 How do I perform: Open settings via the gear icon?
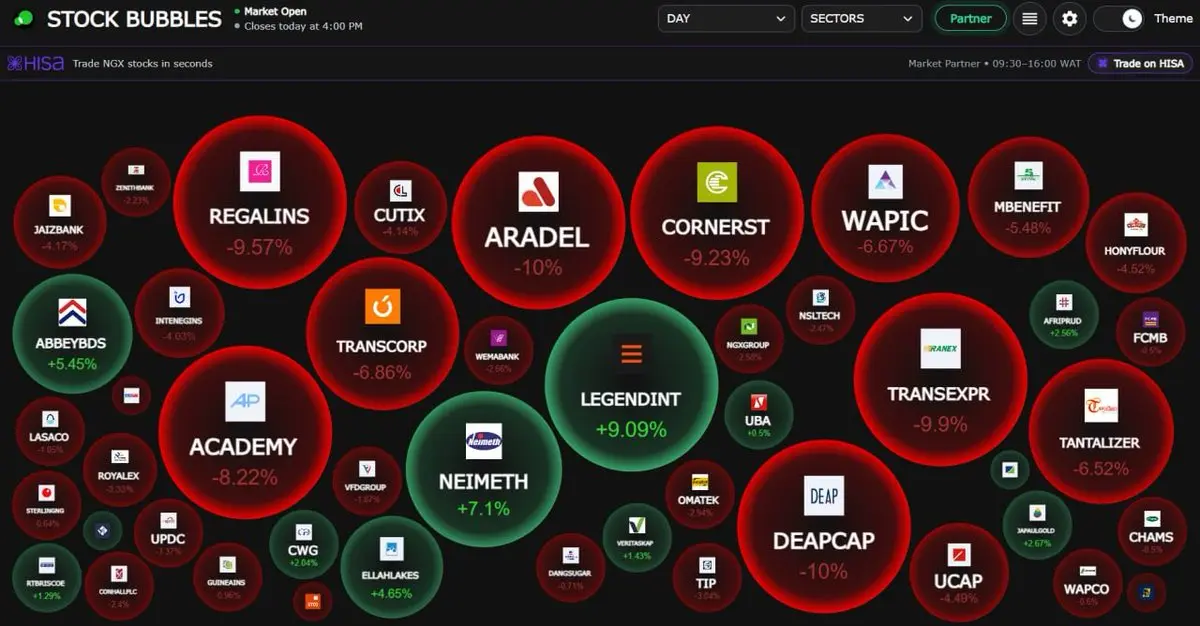pos(1070,18)
